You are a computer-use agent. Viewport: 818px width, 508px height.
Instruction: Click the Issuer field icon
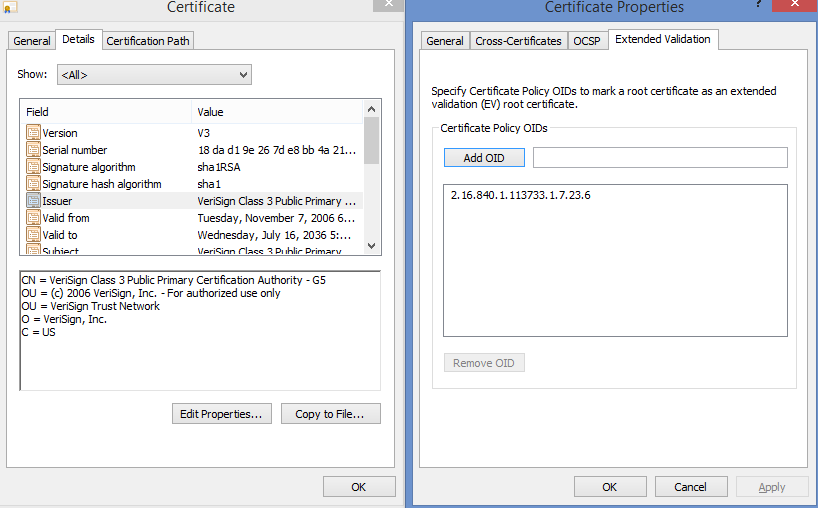(x=33, y=201)
